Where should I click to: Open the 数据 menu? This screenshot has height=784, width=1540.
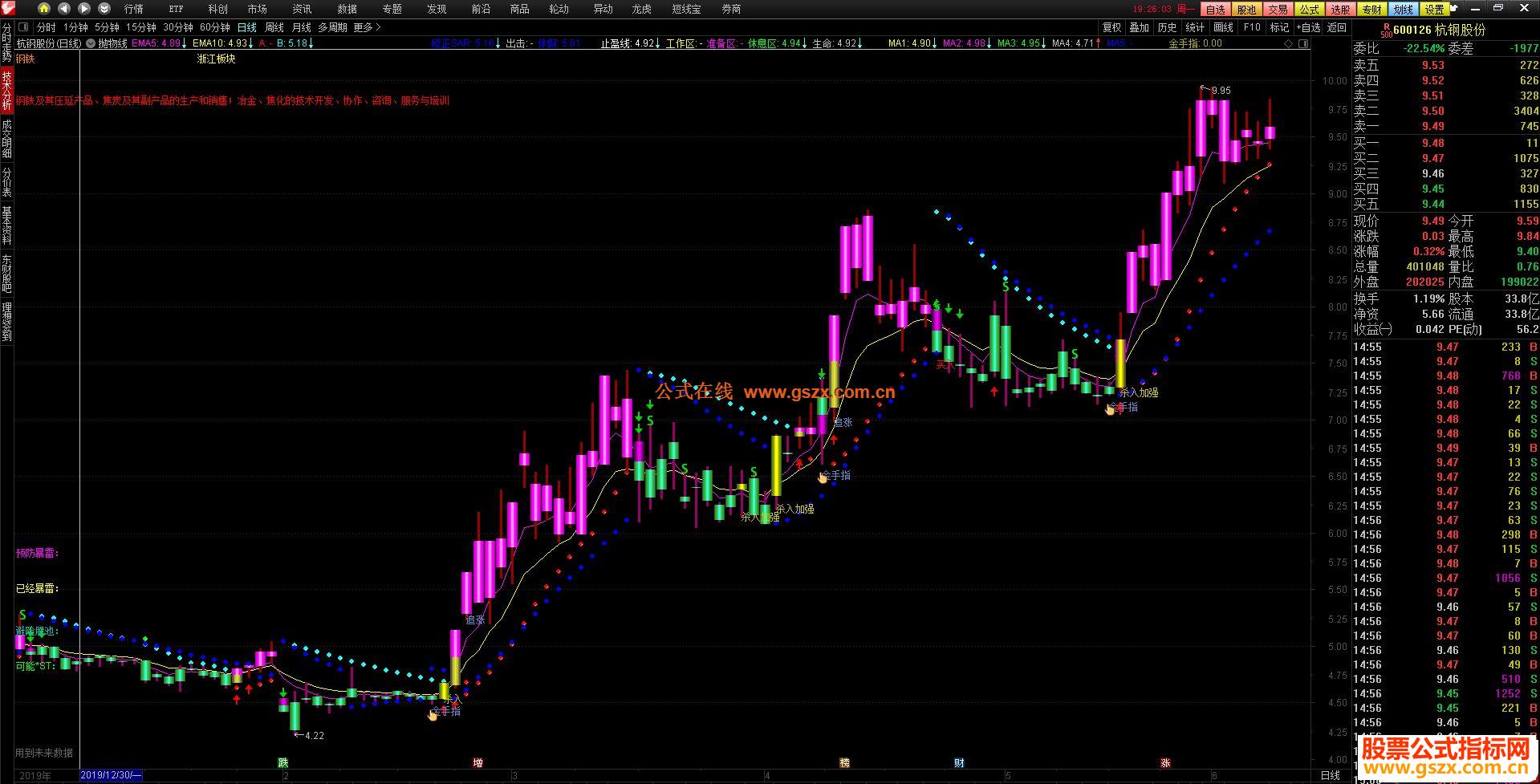[x=347, y=9]
